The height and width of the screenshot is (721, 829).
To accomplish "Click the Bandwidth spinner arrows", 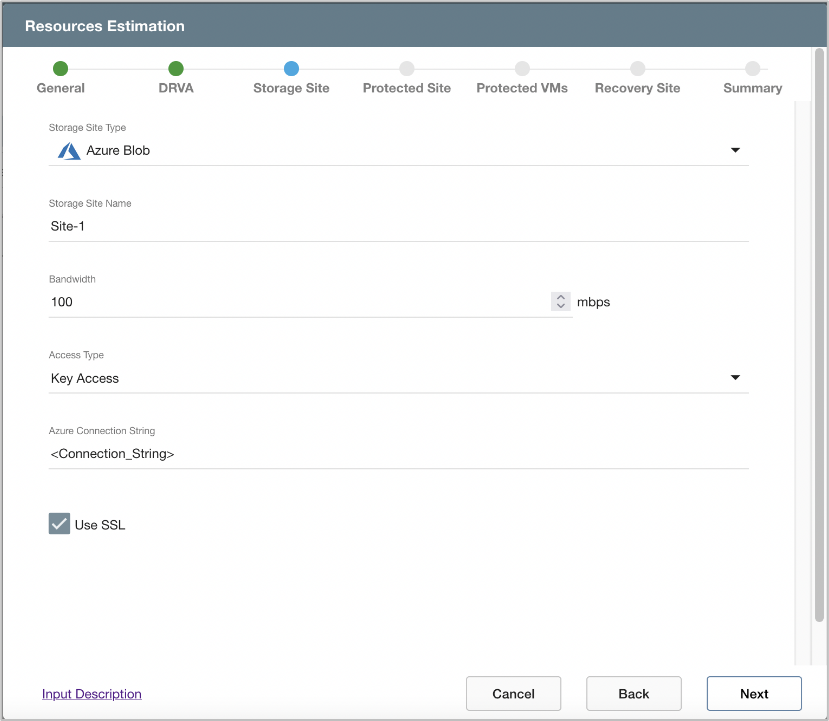I will coord(560,302).
